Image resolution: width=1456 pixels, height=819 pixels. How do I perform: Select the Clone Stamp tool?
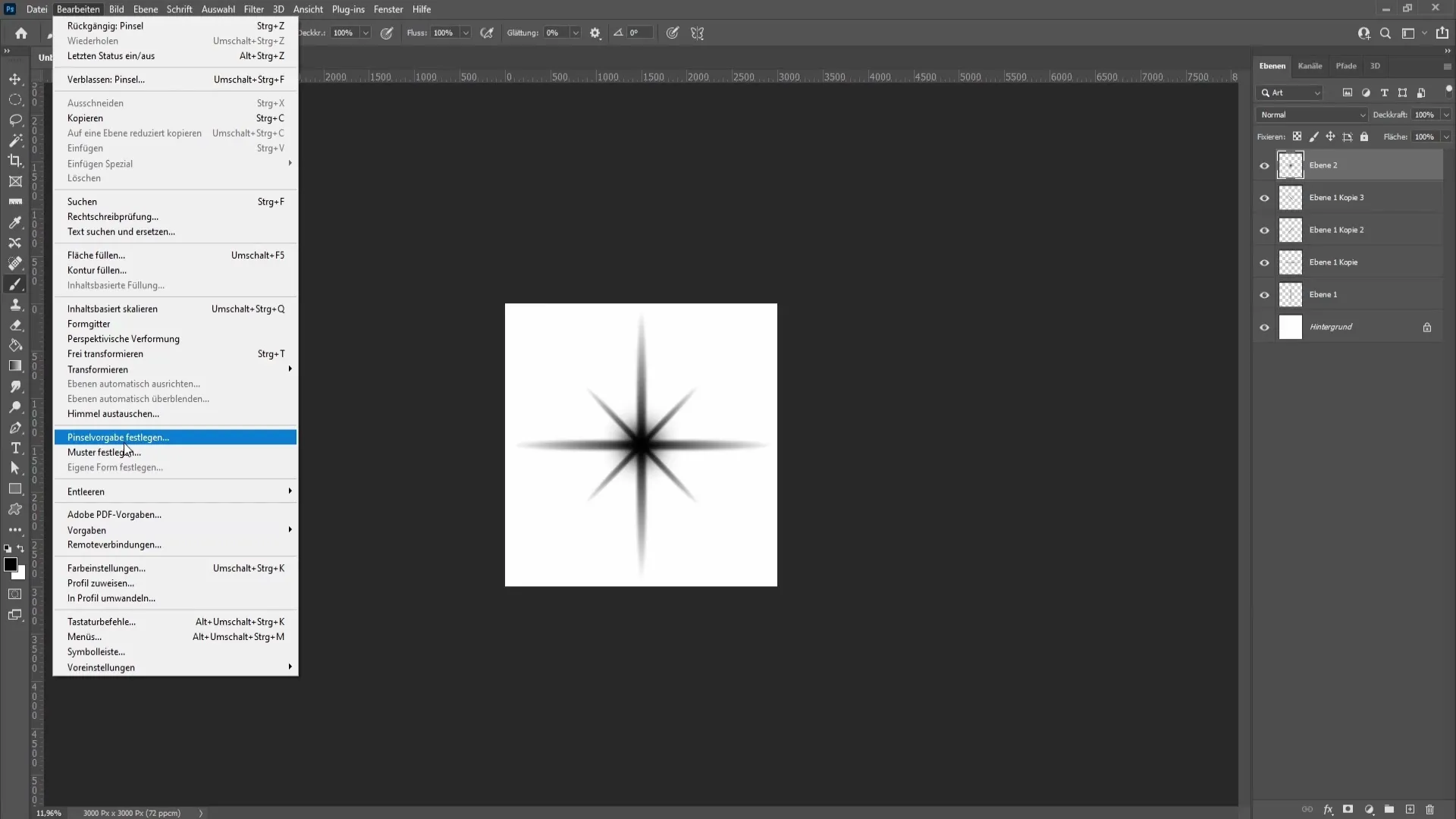[x=15, y=305]
